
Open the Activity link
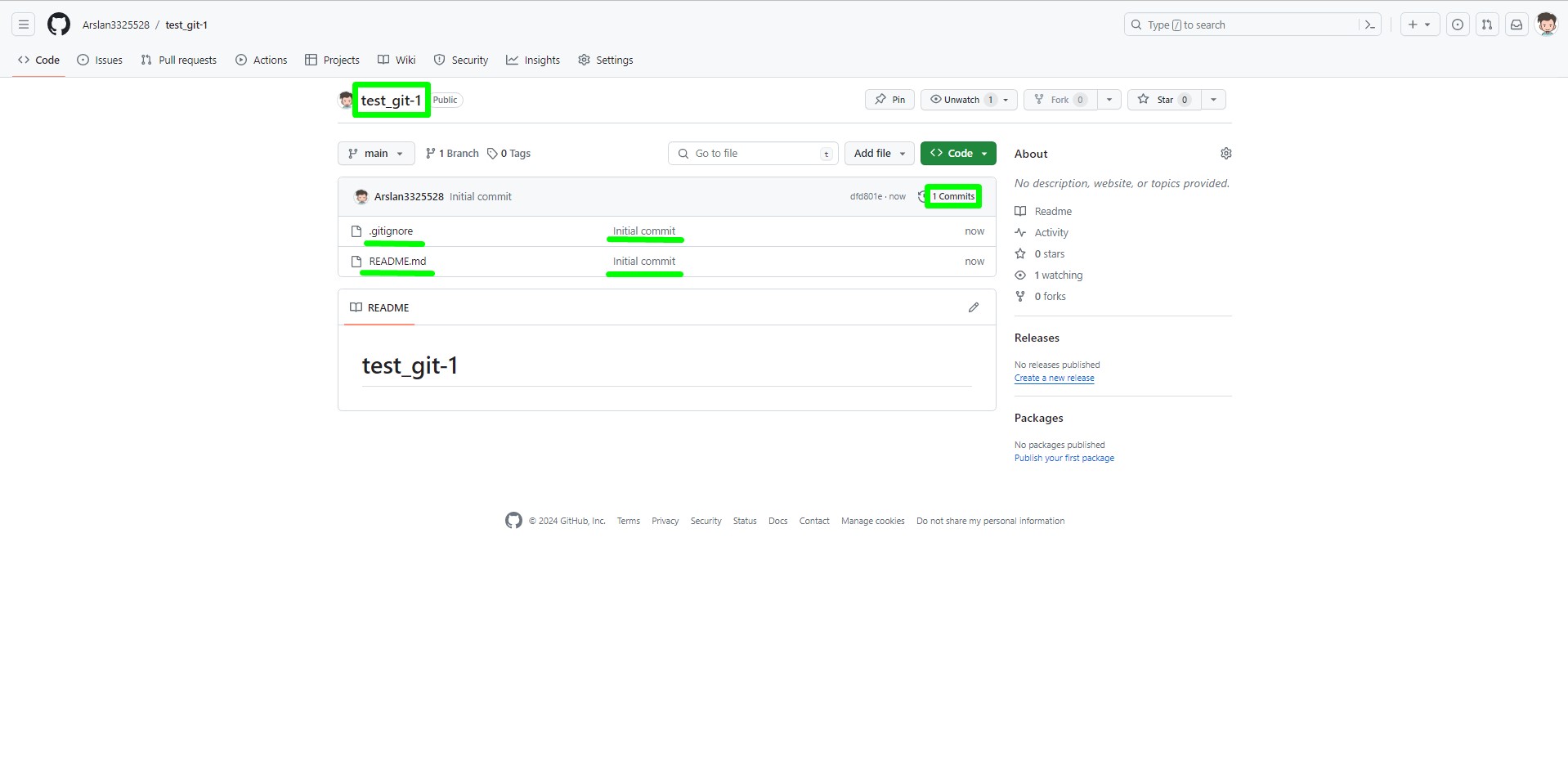[1042, 232]
